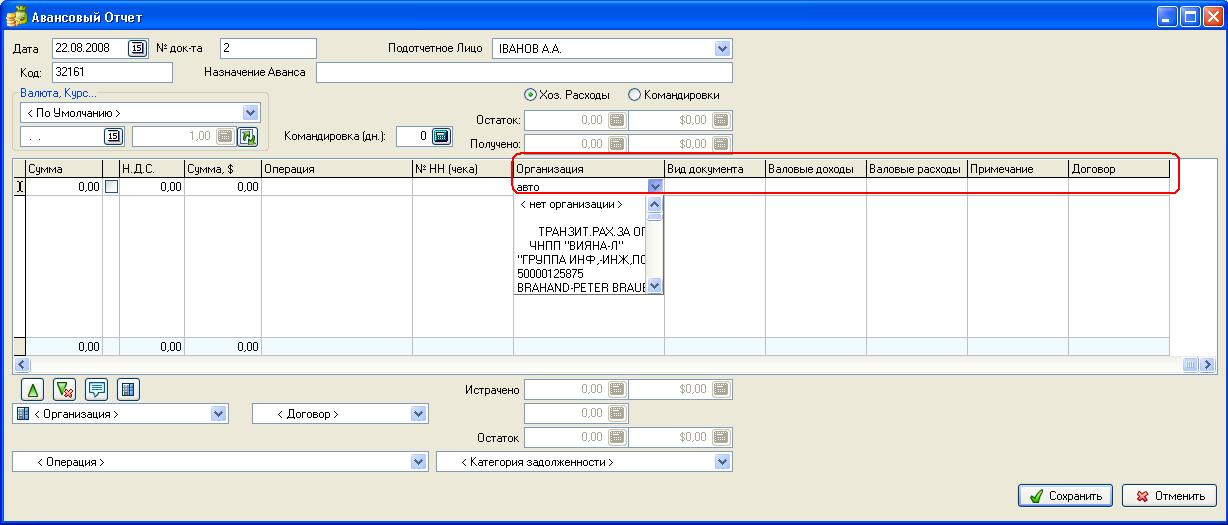Viewport: 1228px width, 525px height.
Task: Open calendar picker in Валюта, Курс date field
Action: (113, 137)
